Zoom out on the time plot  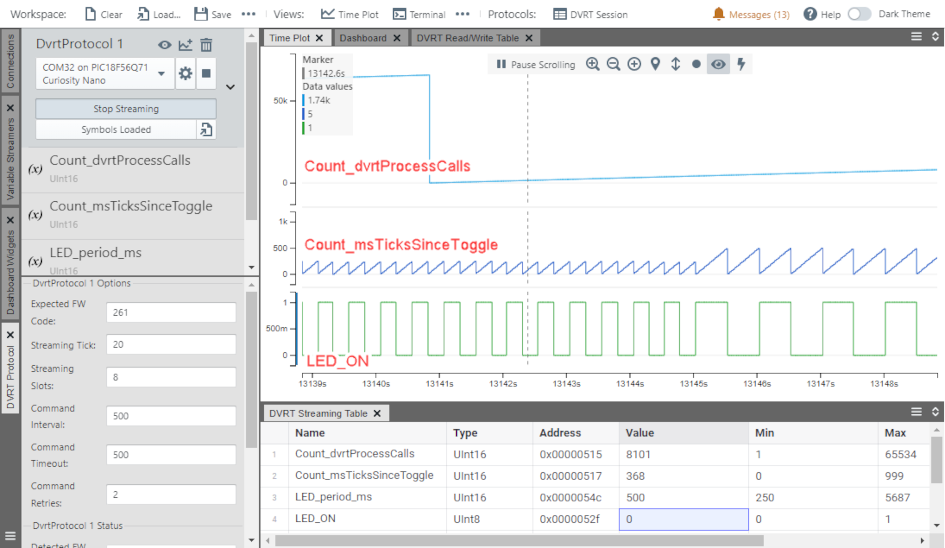[x=613, y=64]
